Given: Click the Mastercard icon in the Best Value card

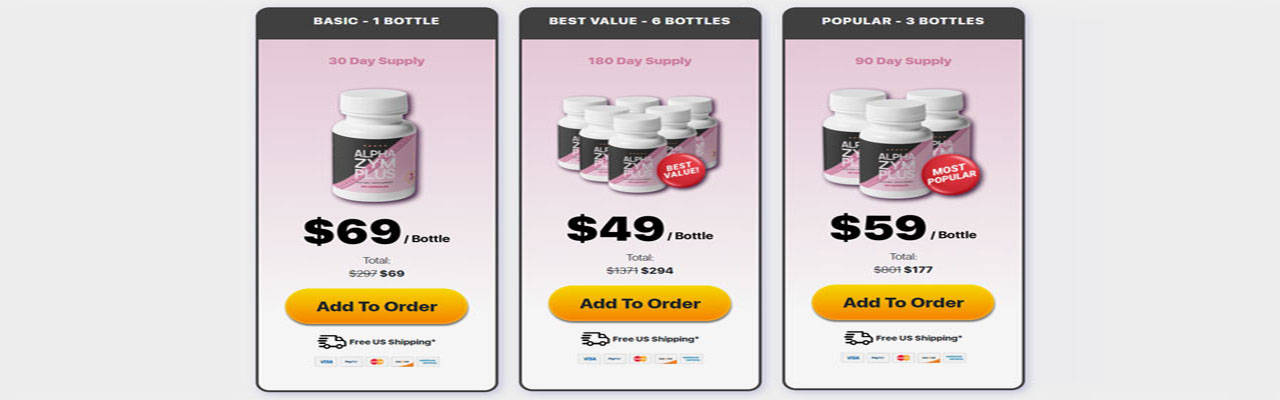Looking at the screenshot, I should pyautogui.click(x=640, y=358).
